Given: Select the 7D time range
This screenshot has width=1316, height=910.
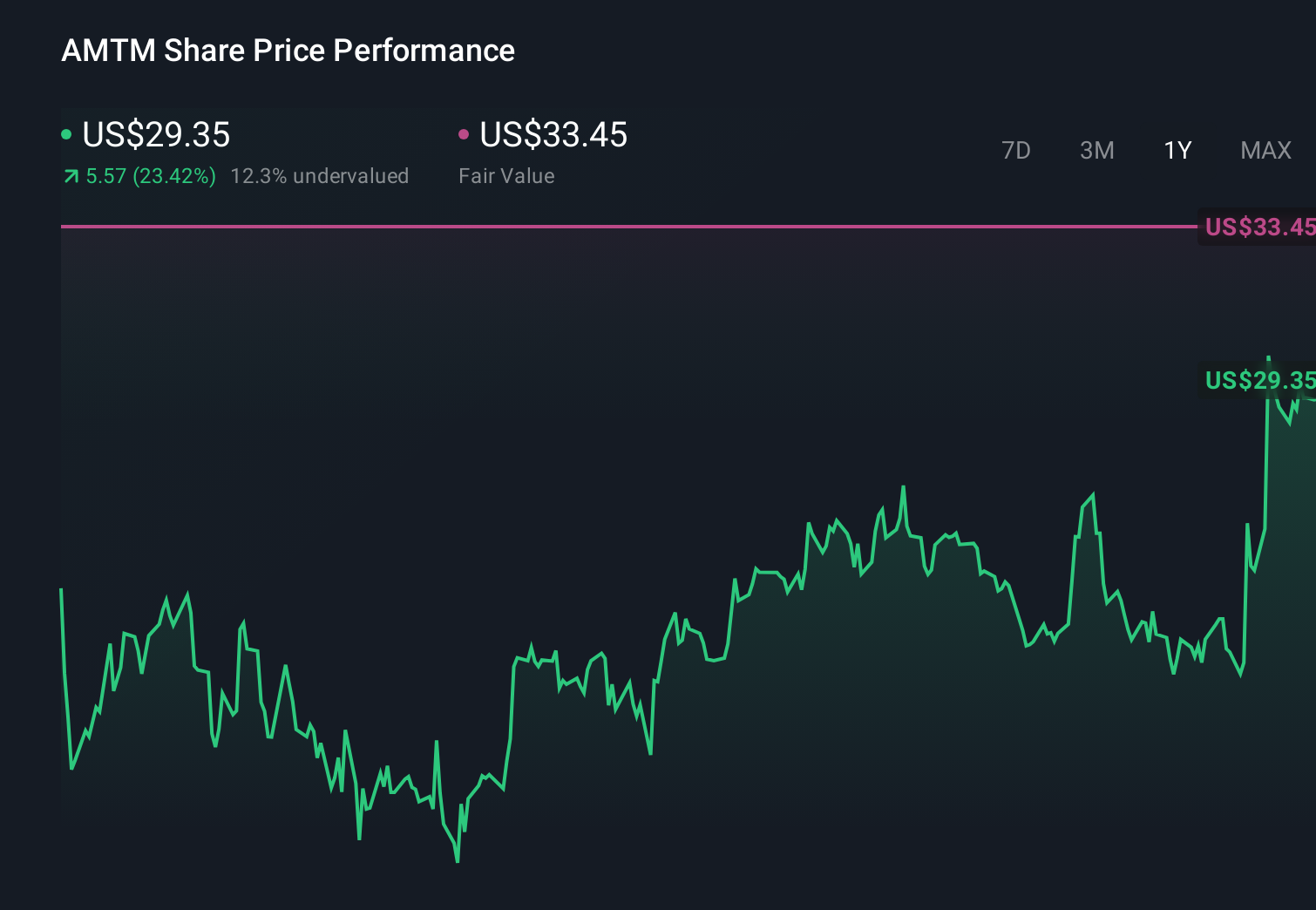Looking at the screenshot, I should coord(1016,150).
